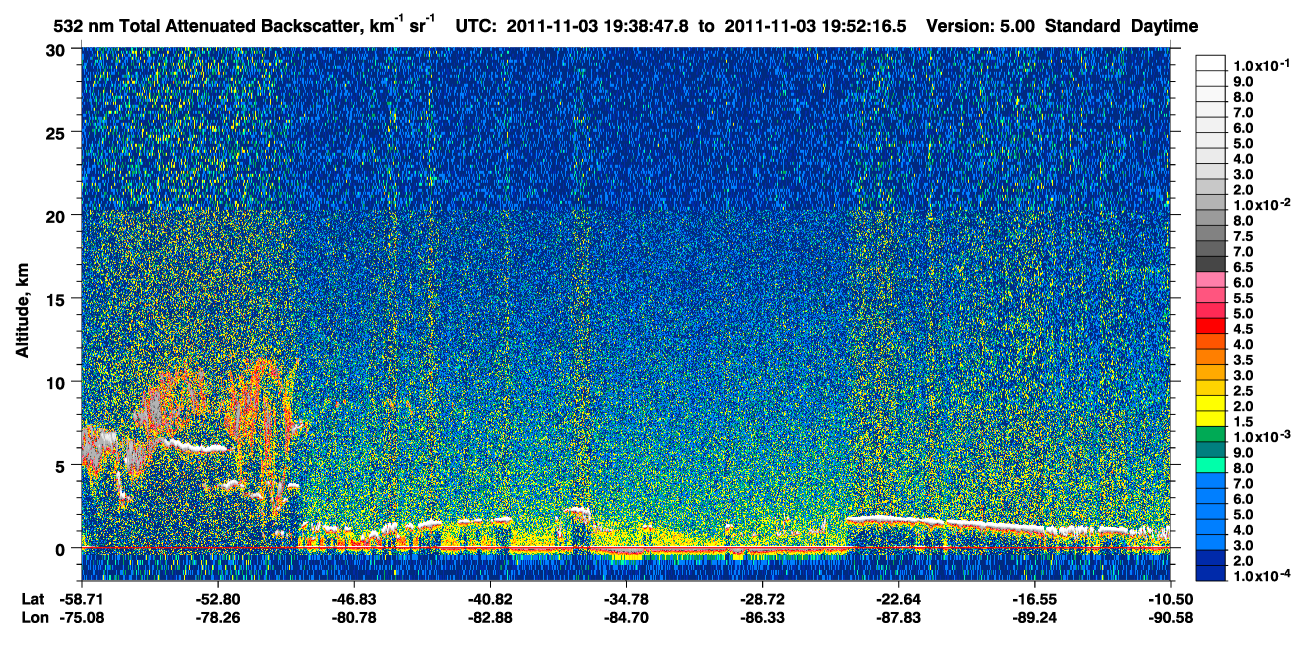The width and height of the screenshot is (1300, 667).
Task: Pick the light pink swatch beside 6.0
Action: tap(1211, 280)
